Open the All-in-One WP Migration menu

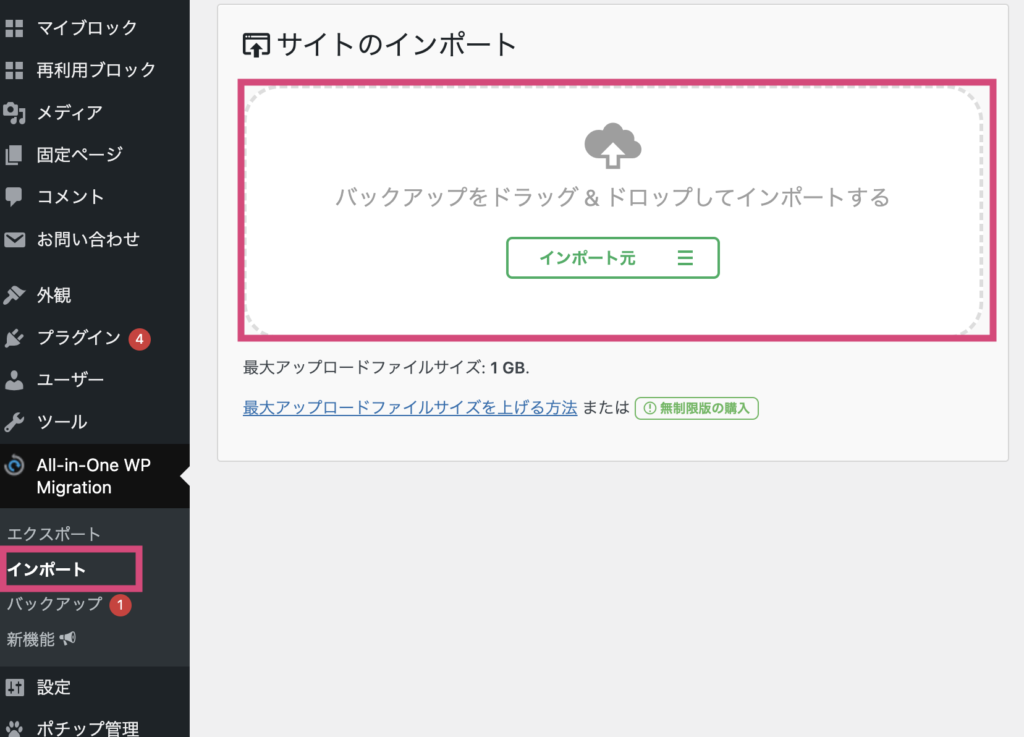click(95, 477)
